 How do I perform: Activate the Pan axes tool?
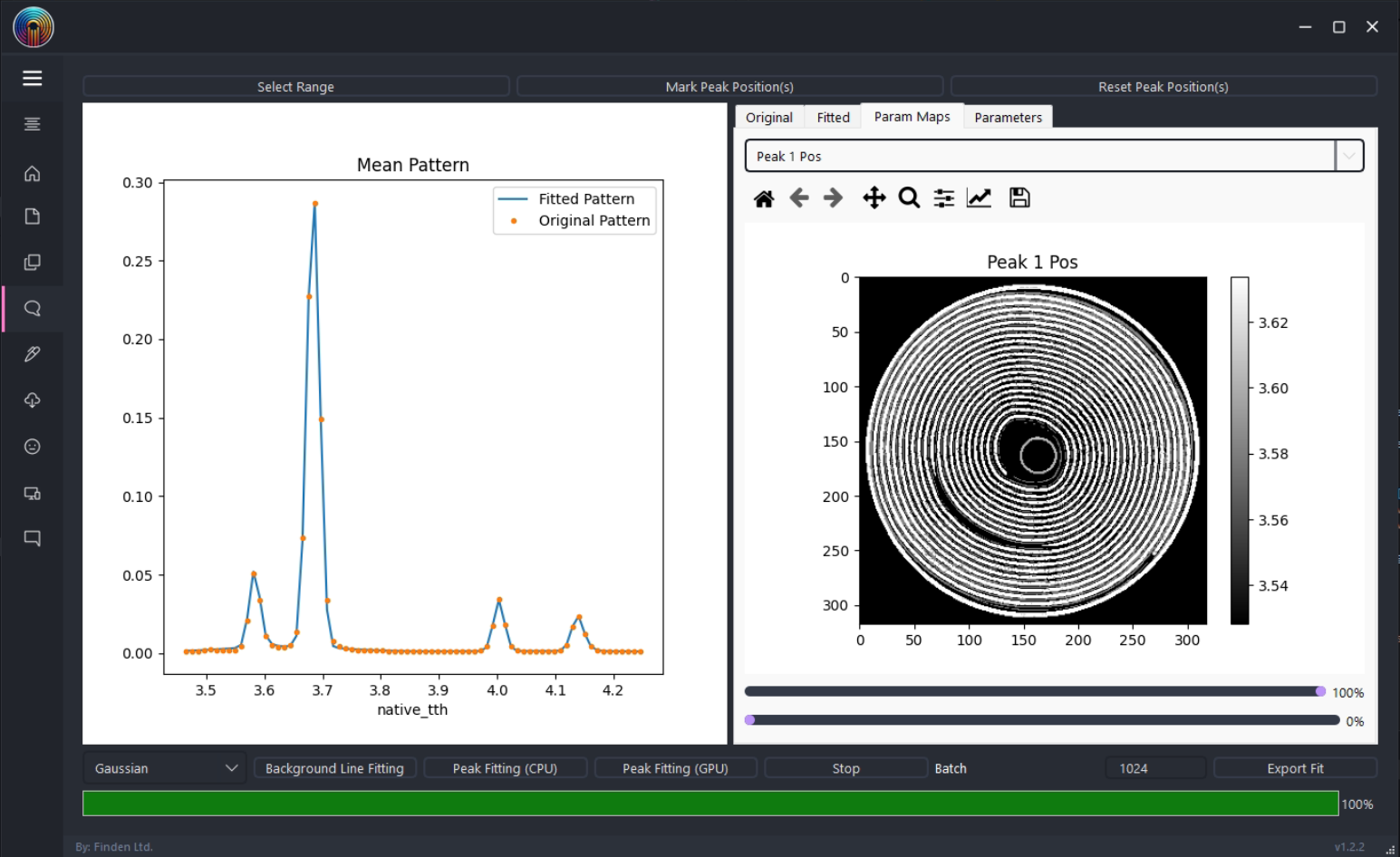(x=874, y=197)
